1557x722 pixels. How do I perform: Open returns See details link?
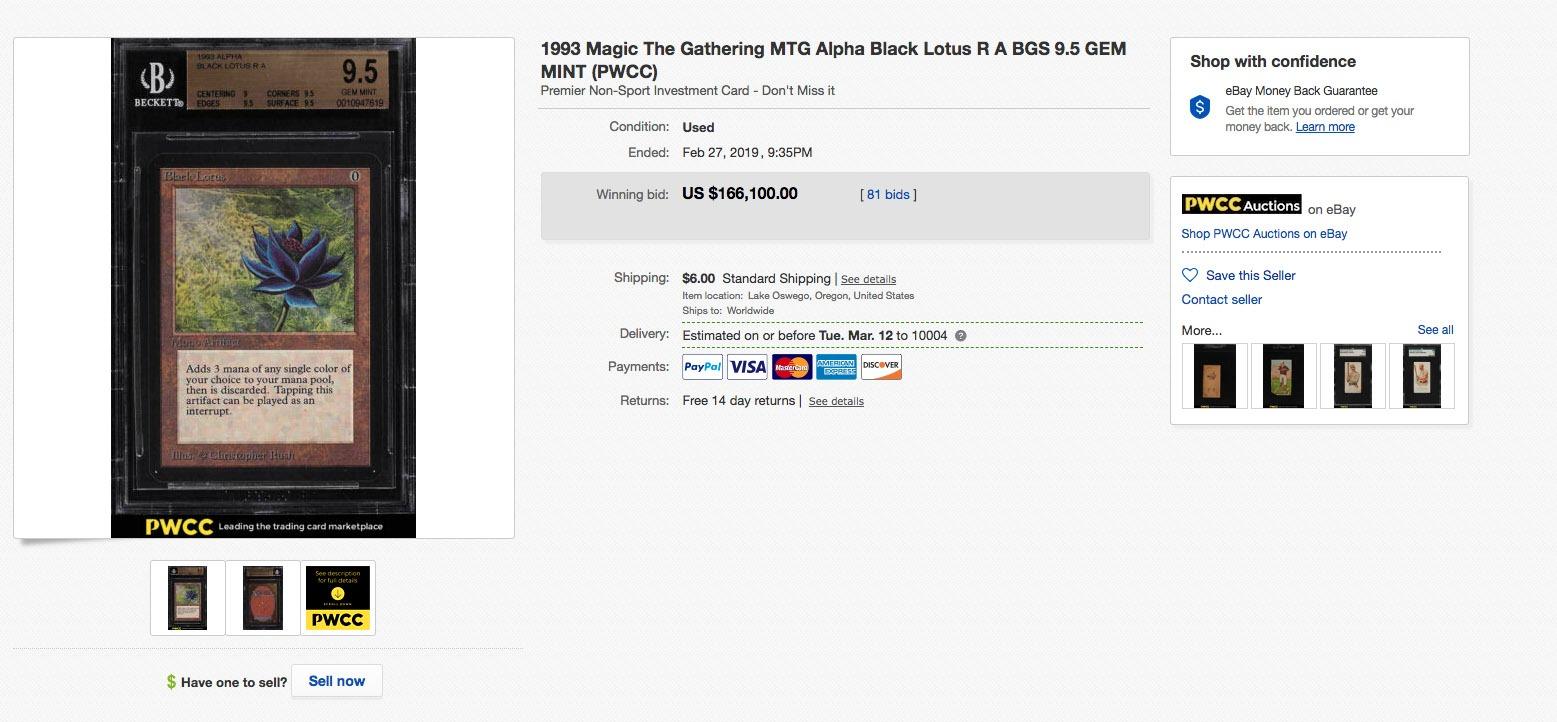tap(836, 401)
